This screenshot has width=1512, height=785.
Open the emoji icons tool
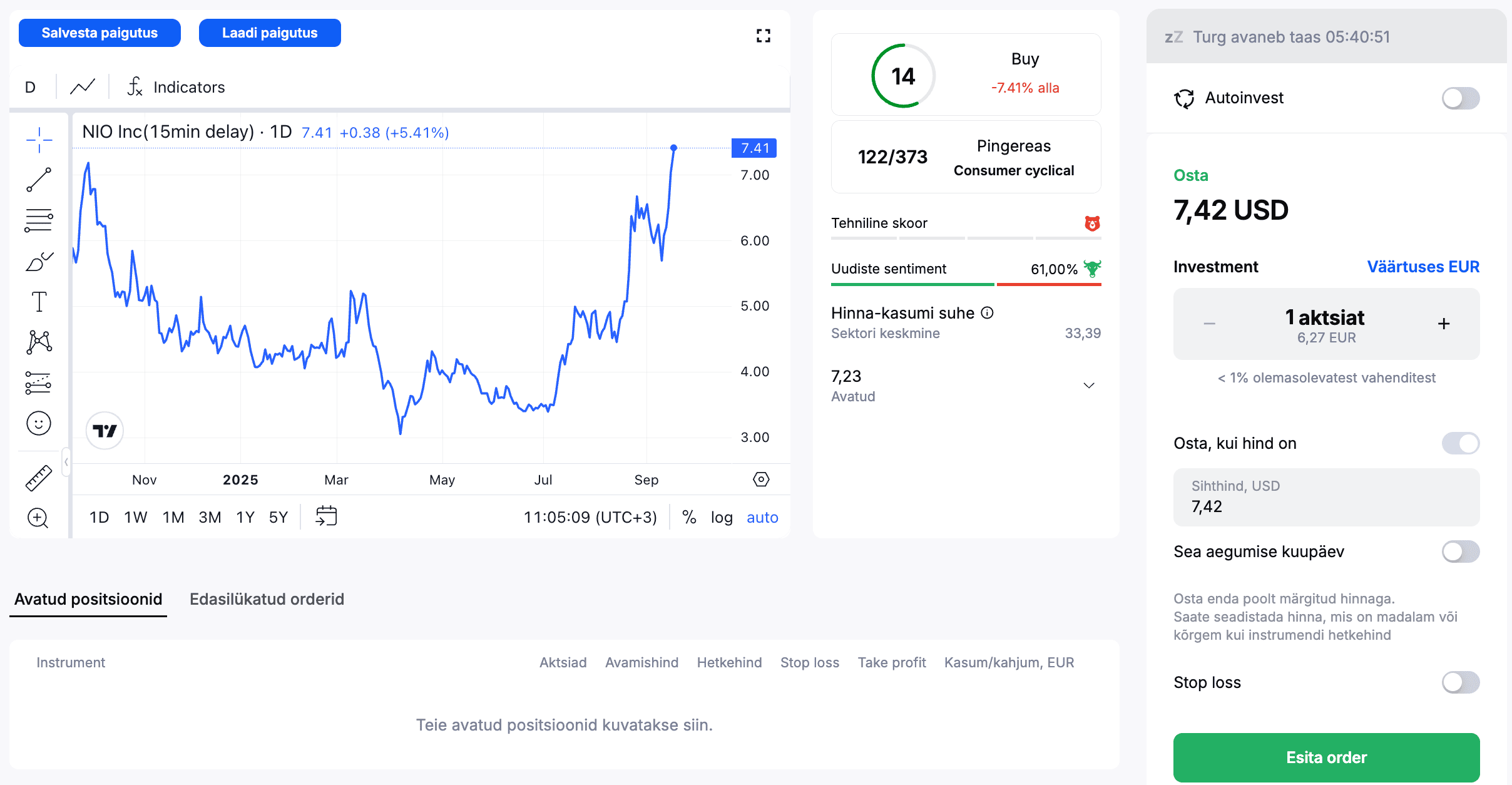tap(39, 424)
